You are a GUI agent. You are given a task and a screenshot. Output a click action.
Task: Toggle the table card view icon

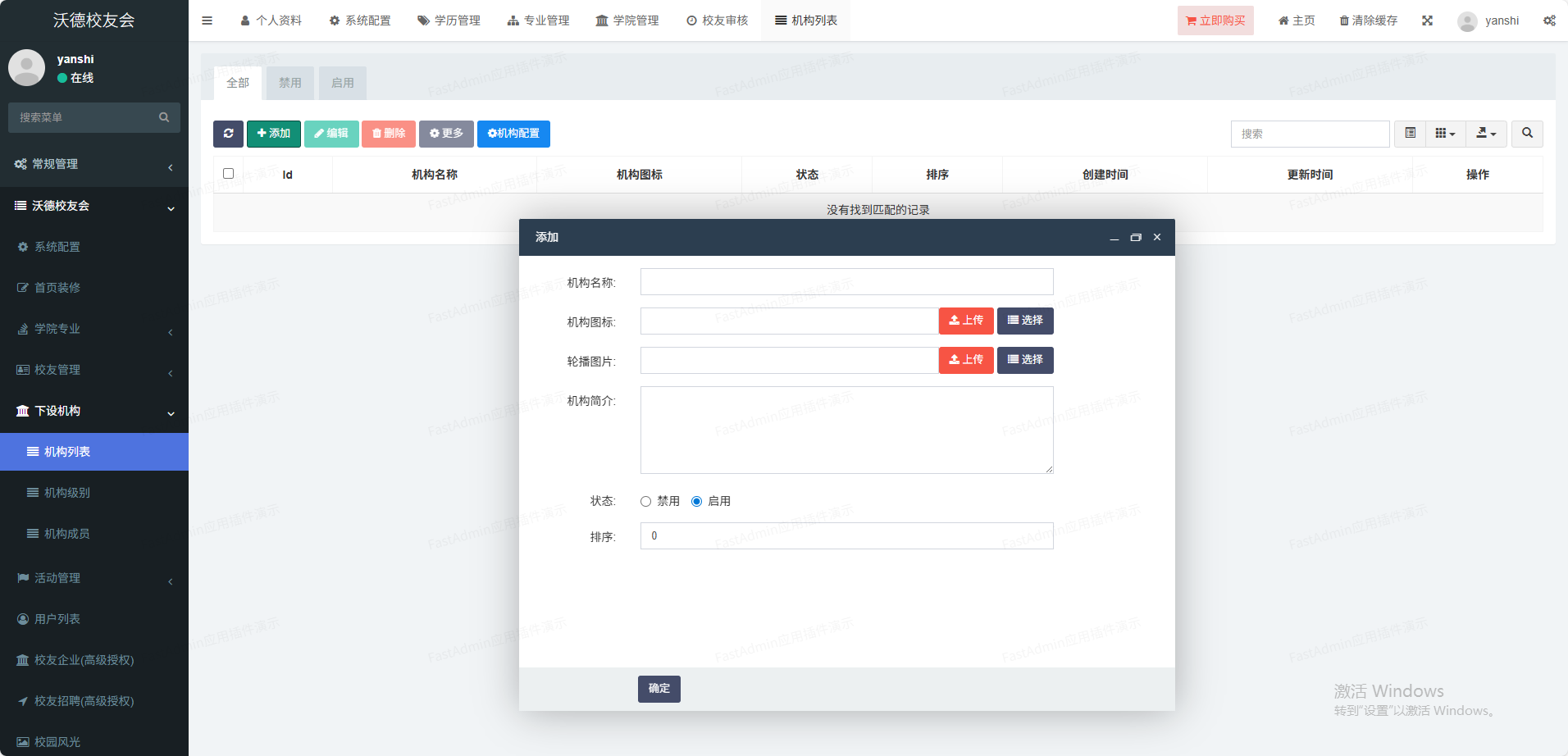tap(1410, 134)
